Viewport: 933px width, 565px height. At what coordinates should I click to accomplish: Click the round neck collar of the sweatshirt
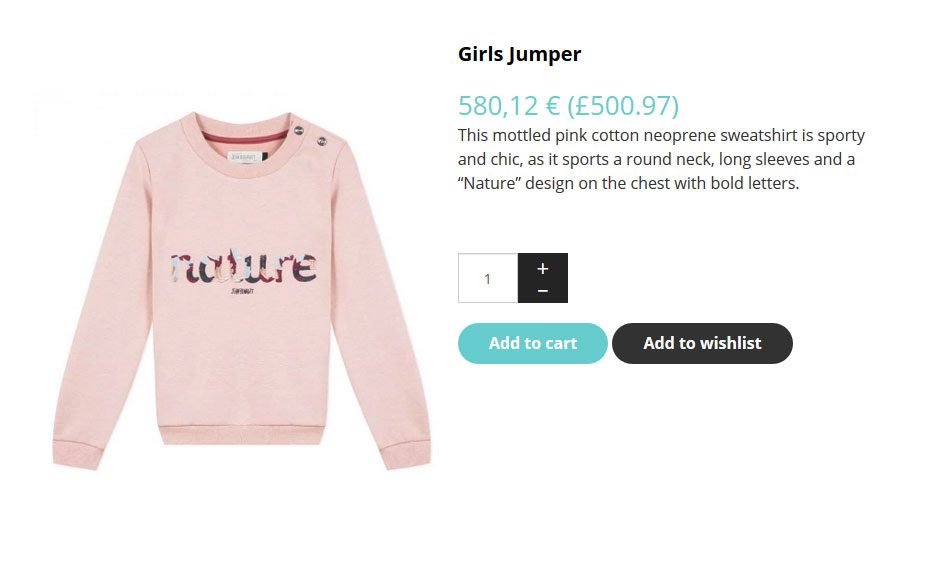(243, 140)
